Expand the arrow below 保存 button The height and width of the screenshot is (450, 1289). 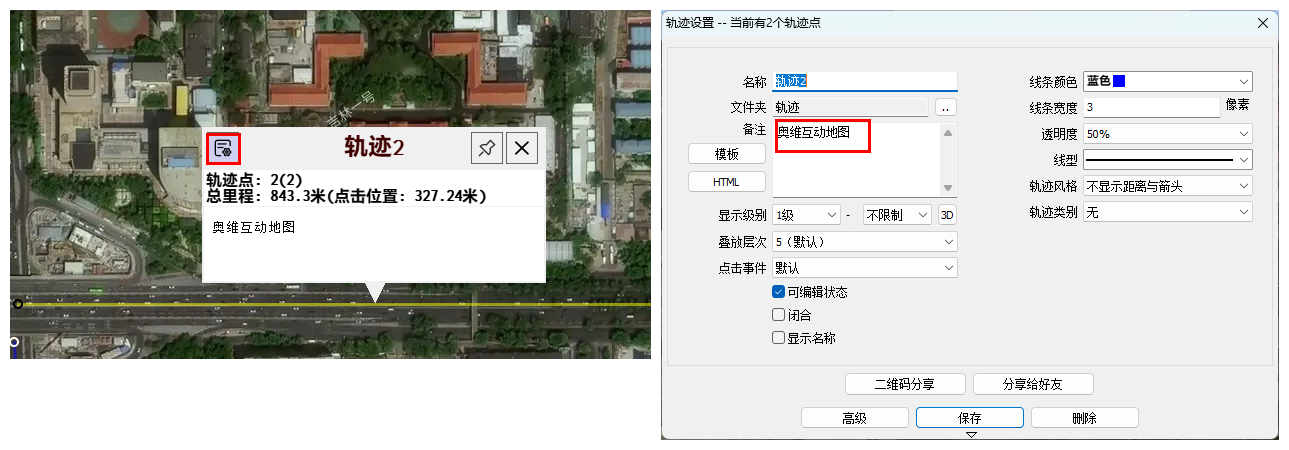pyautogui.click(x=970, y=434)
